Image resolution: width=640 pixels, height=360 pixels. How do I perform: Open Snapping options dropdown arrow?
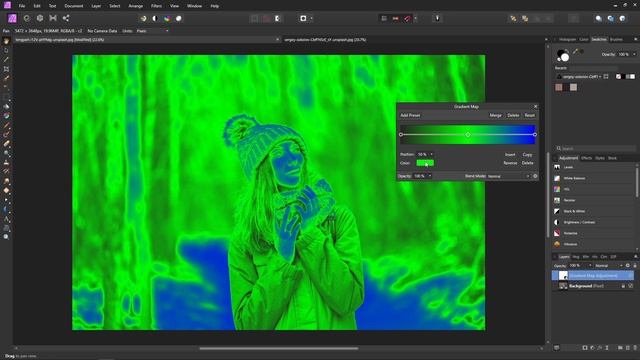(415, 18)
